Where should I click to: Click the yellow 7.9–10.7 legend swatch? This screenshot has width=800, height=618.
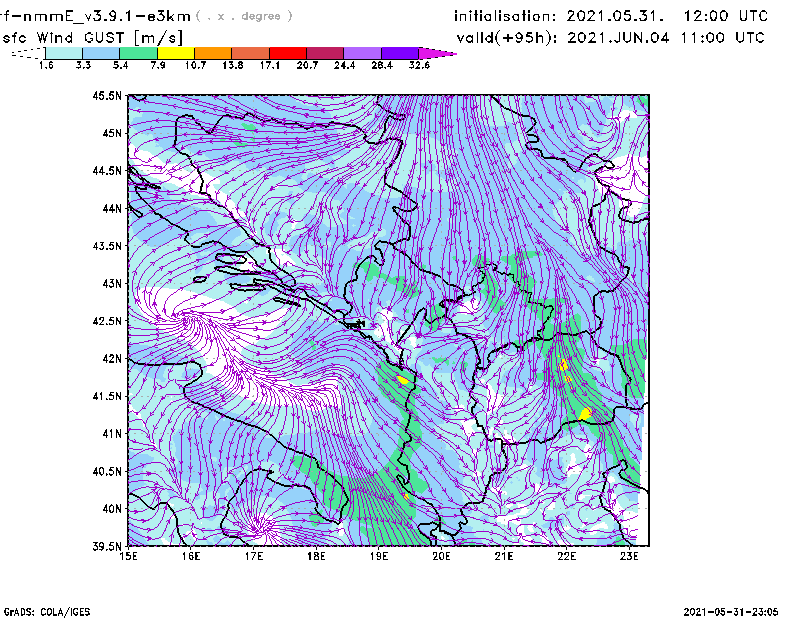(x=176, y=53)
